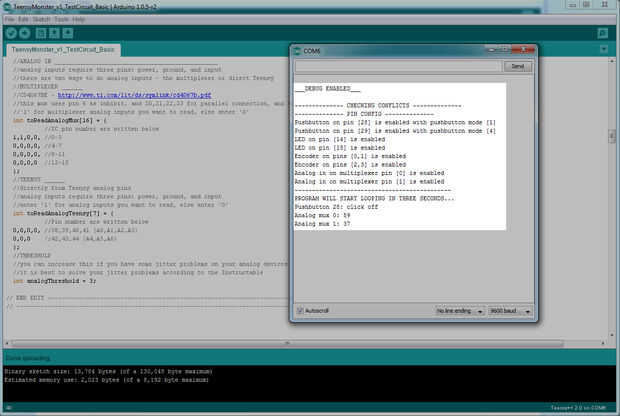
Task: Click the 'CHECKING CONFLICTS' serial output line
Action: pyautogui.click(x=378, y=106)
